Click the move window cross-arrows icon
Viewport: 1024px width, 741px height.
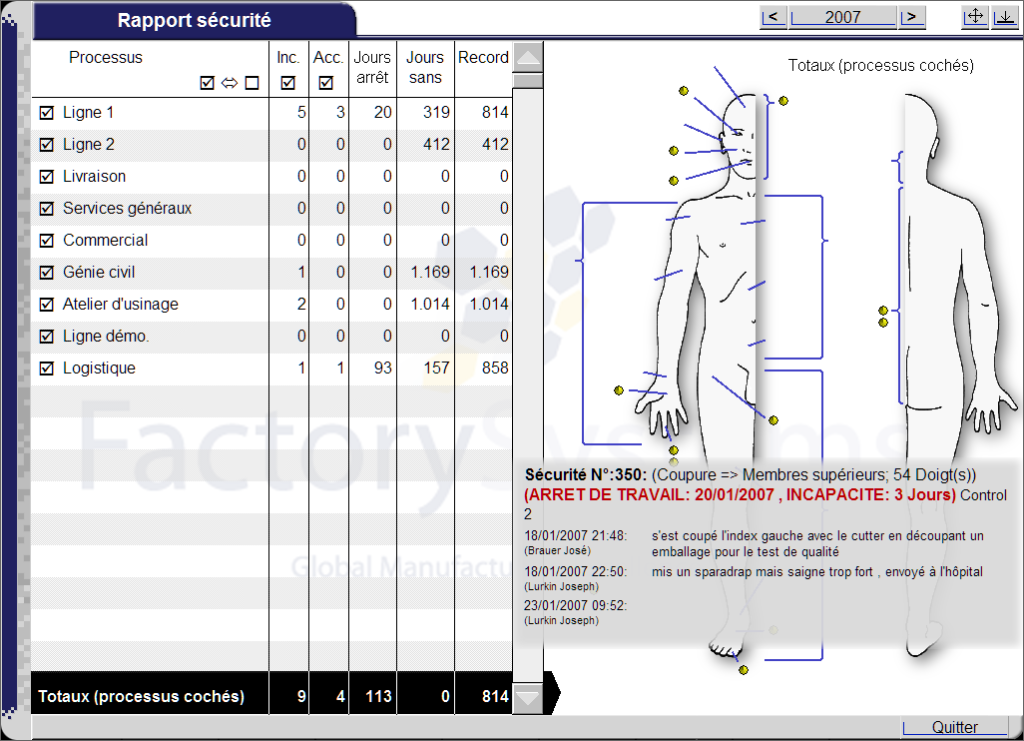975,17
